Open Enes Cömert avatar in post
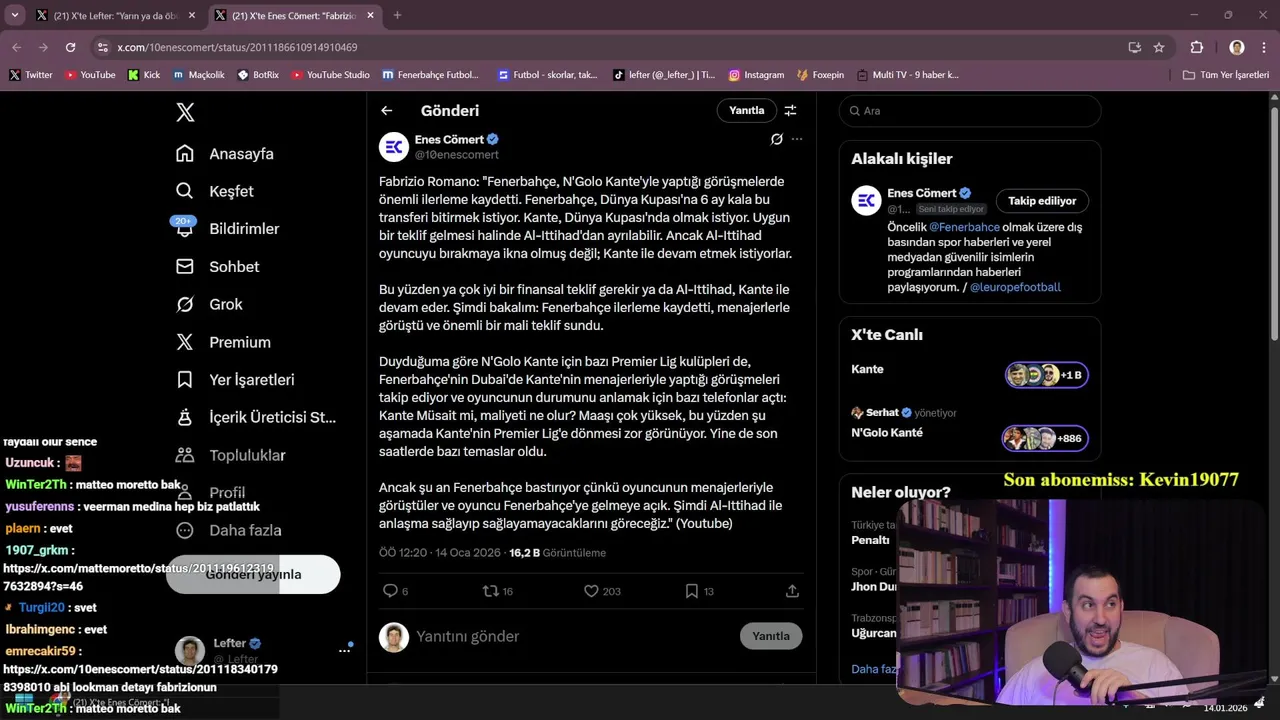This screenshot has width=1280, height=720. [394, 147]
